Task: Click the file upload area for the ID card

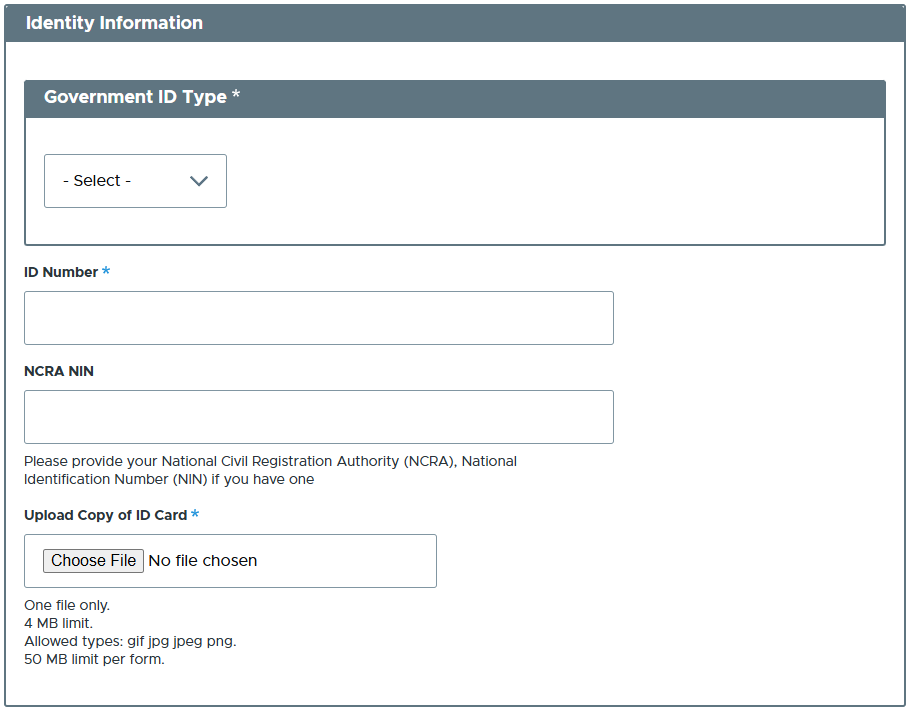Action: (x=230, y=560)
